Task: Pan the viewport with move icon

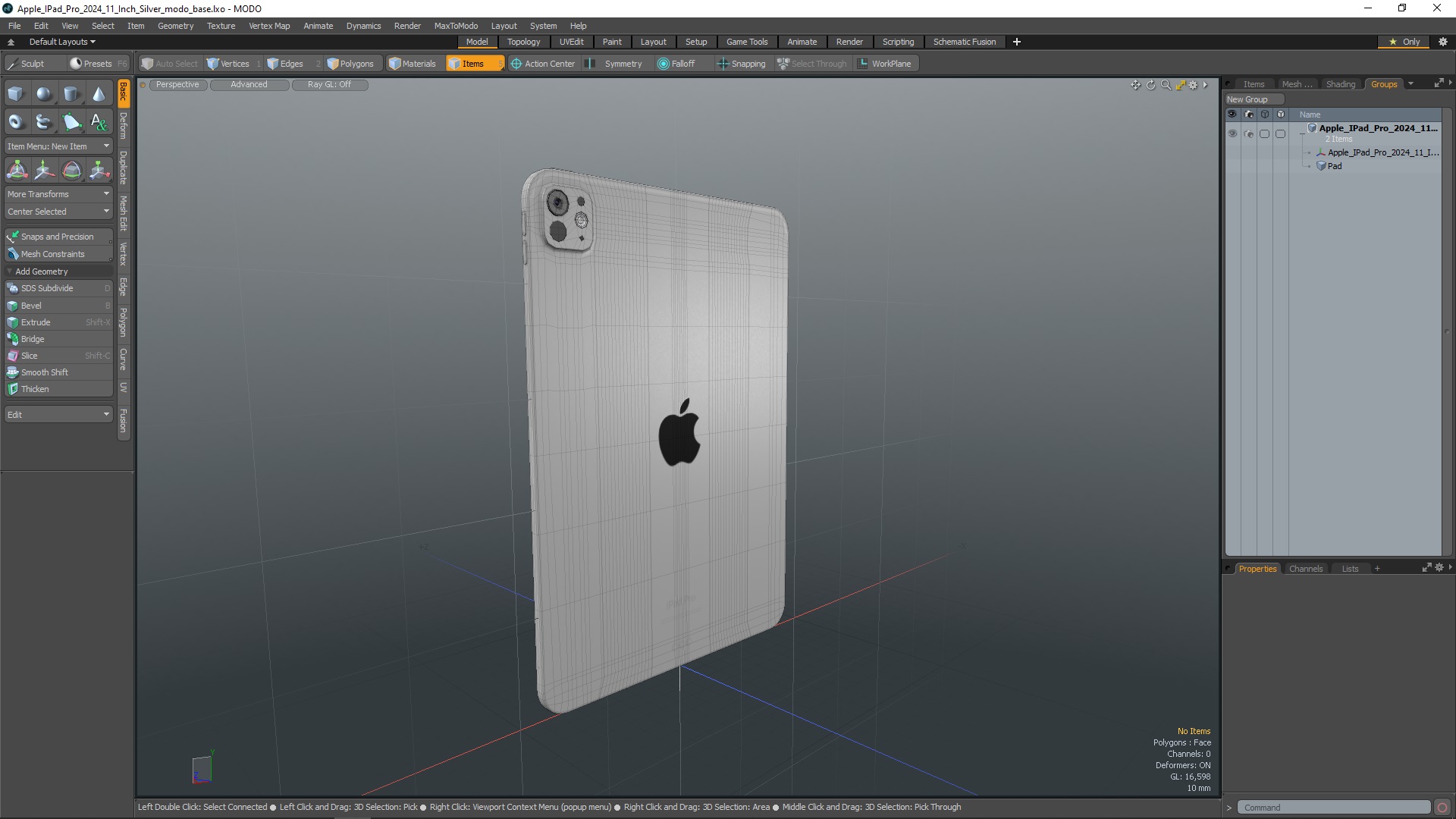Action: click(x=1135, y=85)
